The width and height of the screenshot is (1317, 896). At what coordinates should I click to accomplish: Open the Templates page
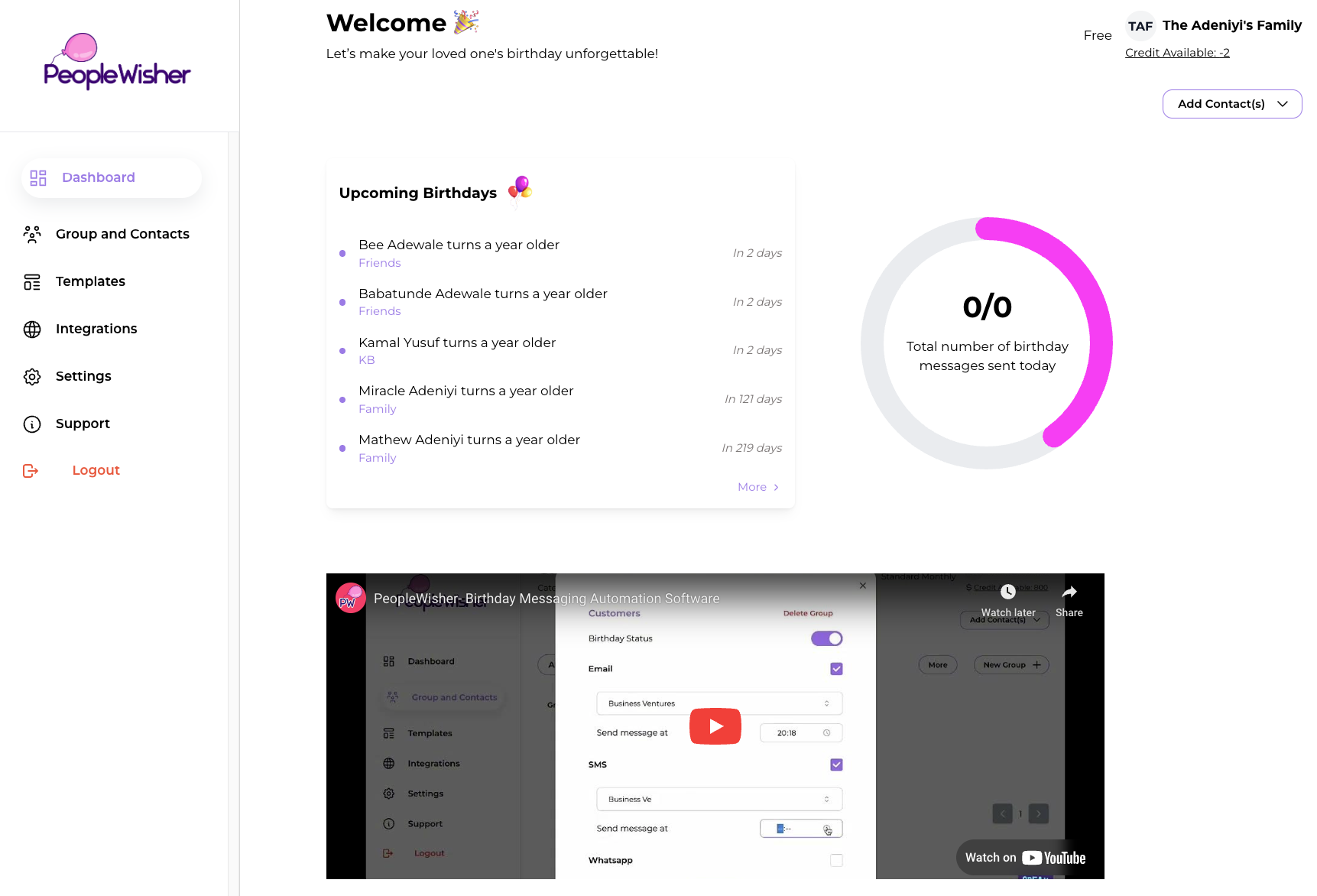click(x=90, y=281)
